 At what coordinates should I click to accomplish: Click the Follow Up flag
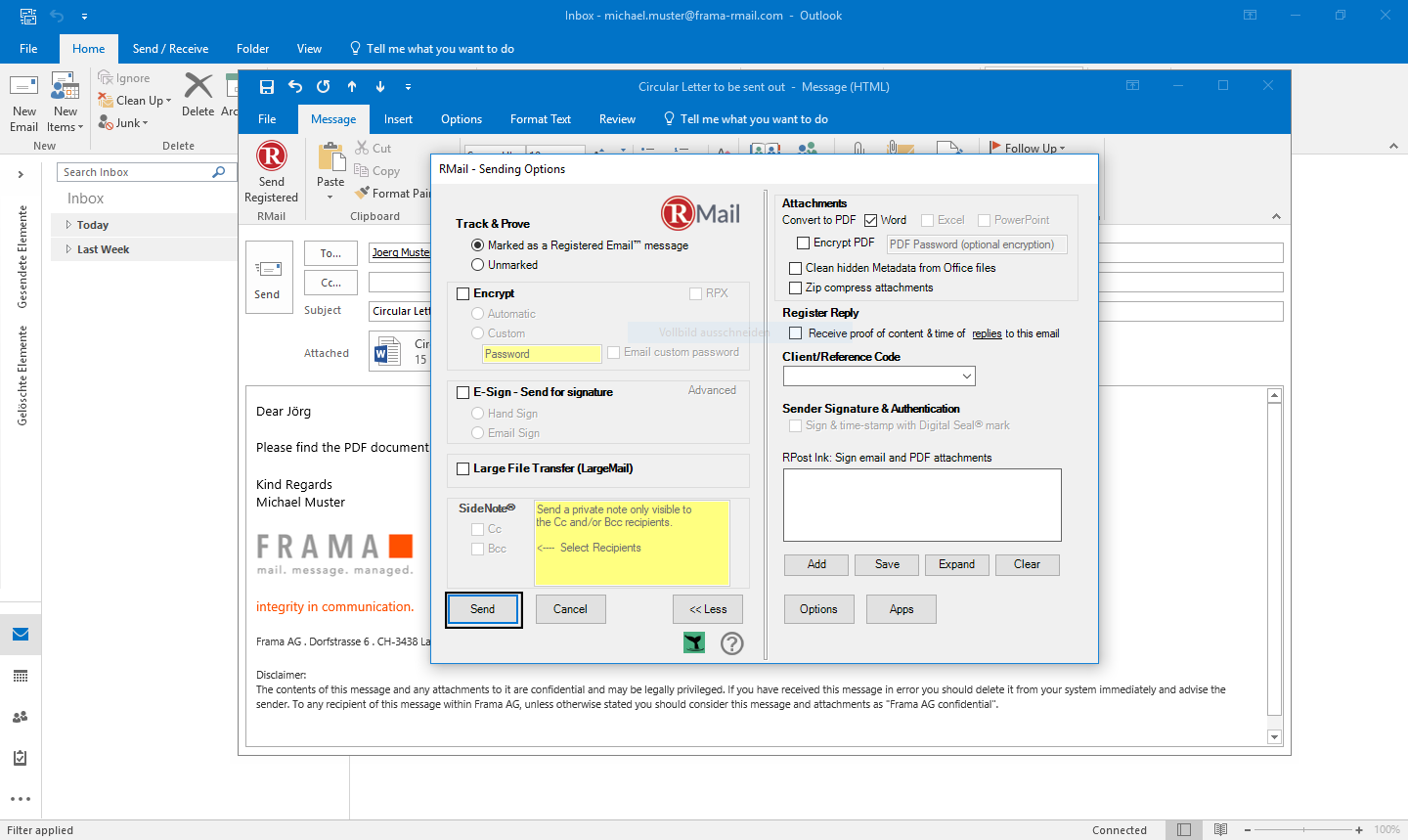tap(1028, 149)
